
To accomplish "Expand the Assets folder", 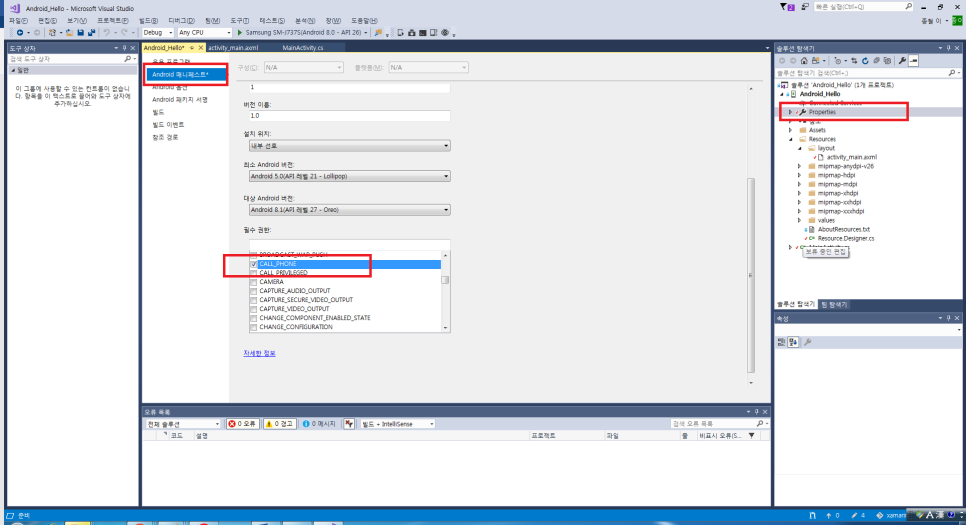I will (790, 130).
